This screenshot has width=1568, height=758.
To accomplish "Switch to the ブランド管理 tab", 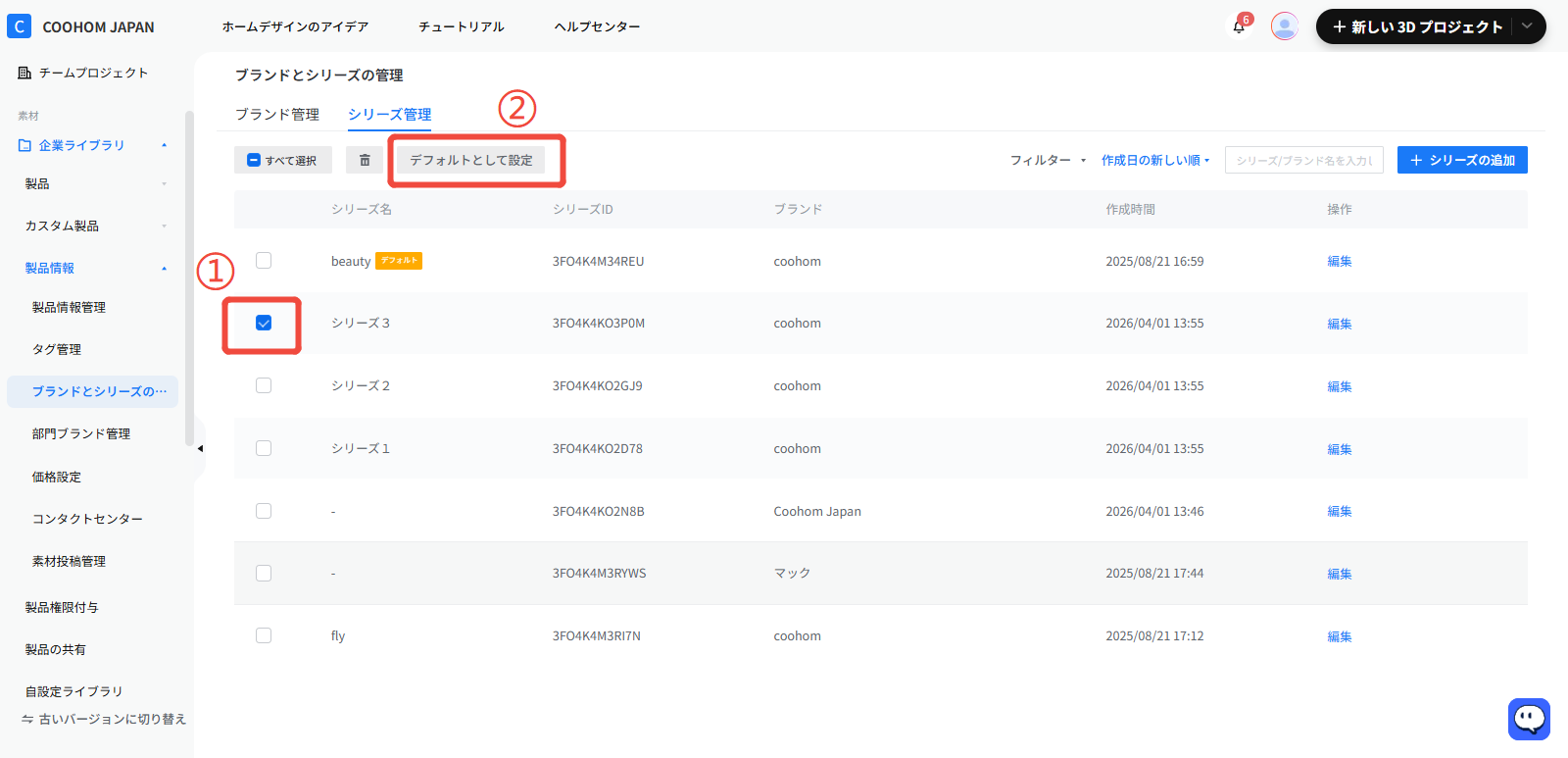I will click(x=277, y=114).
